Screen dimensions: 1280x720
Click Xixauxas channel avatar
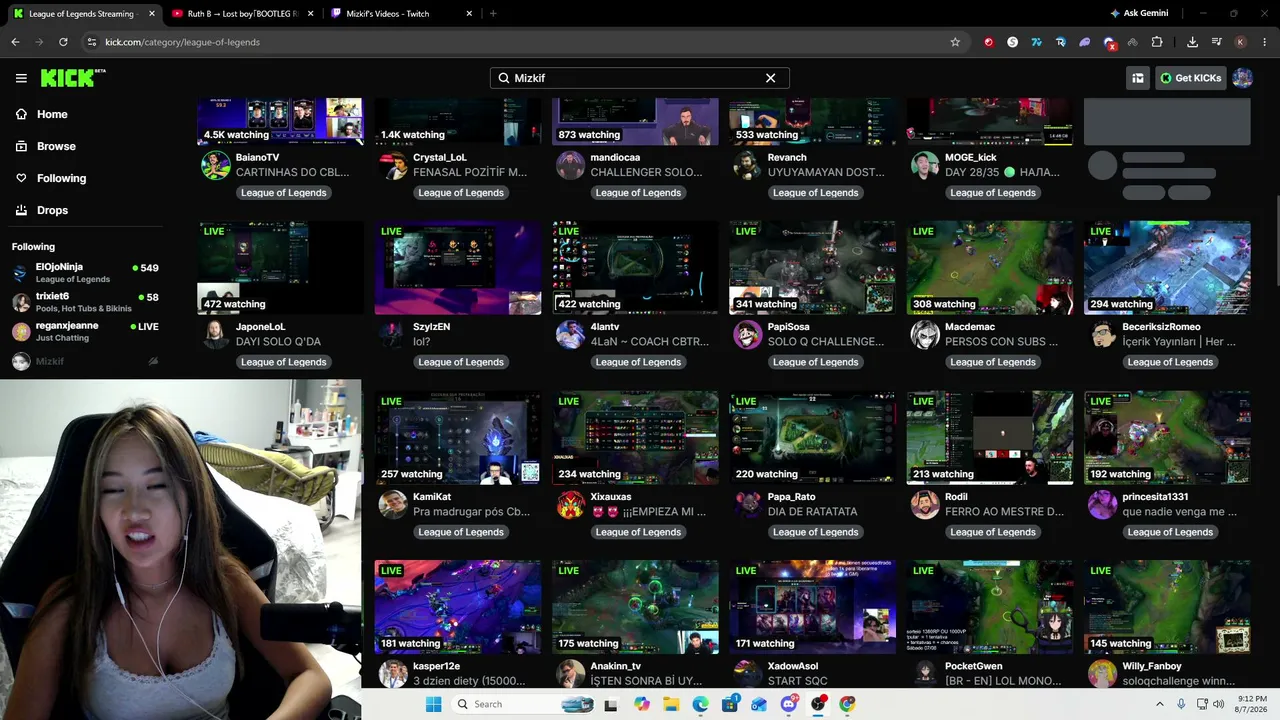coord(570,504)
